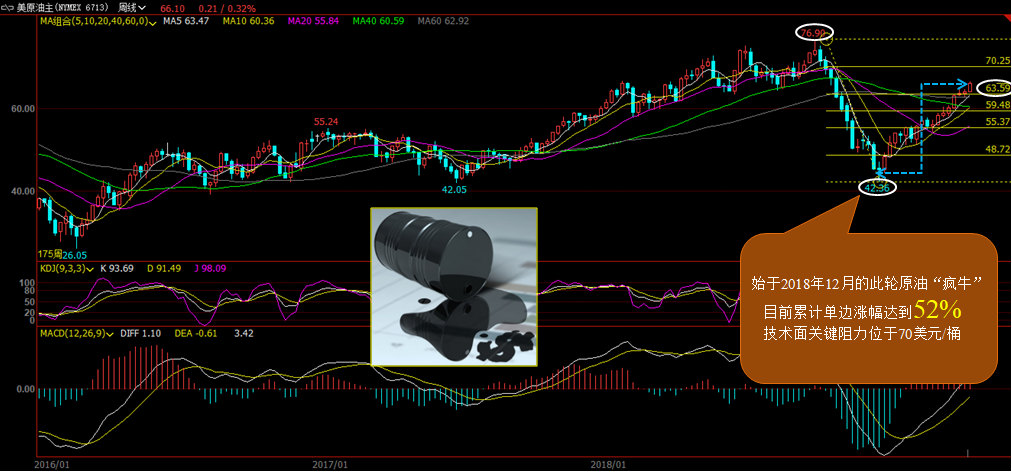Click the 2017/01 date on time axis
This screenshot has width=1012, height=472.
[x=329, y=465]
